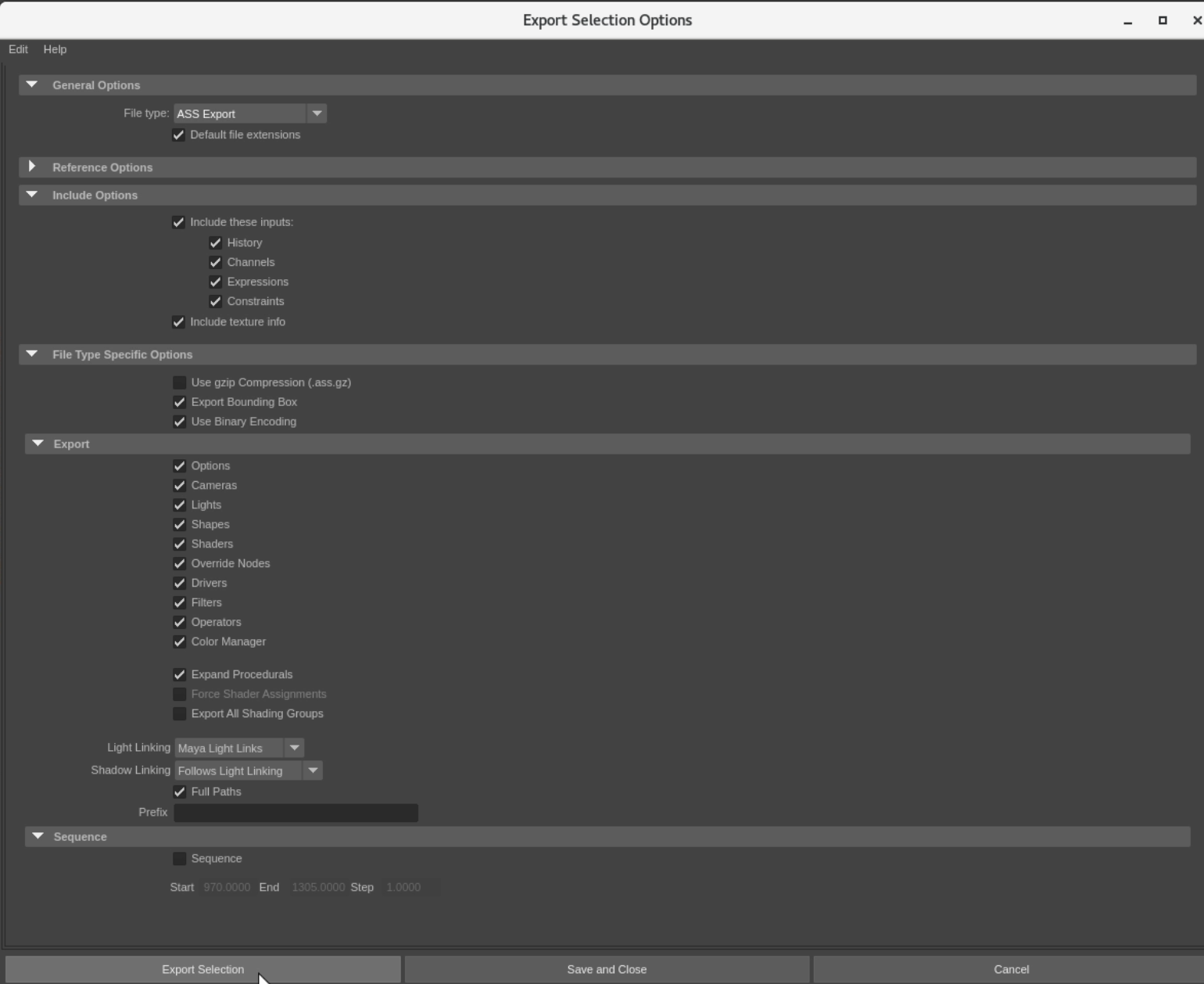This screenshot has width=1204, height=984.
Task: Collapse the Sequence section arrow
Action: (38, 836)
